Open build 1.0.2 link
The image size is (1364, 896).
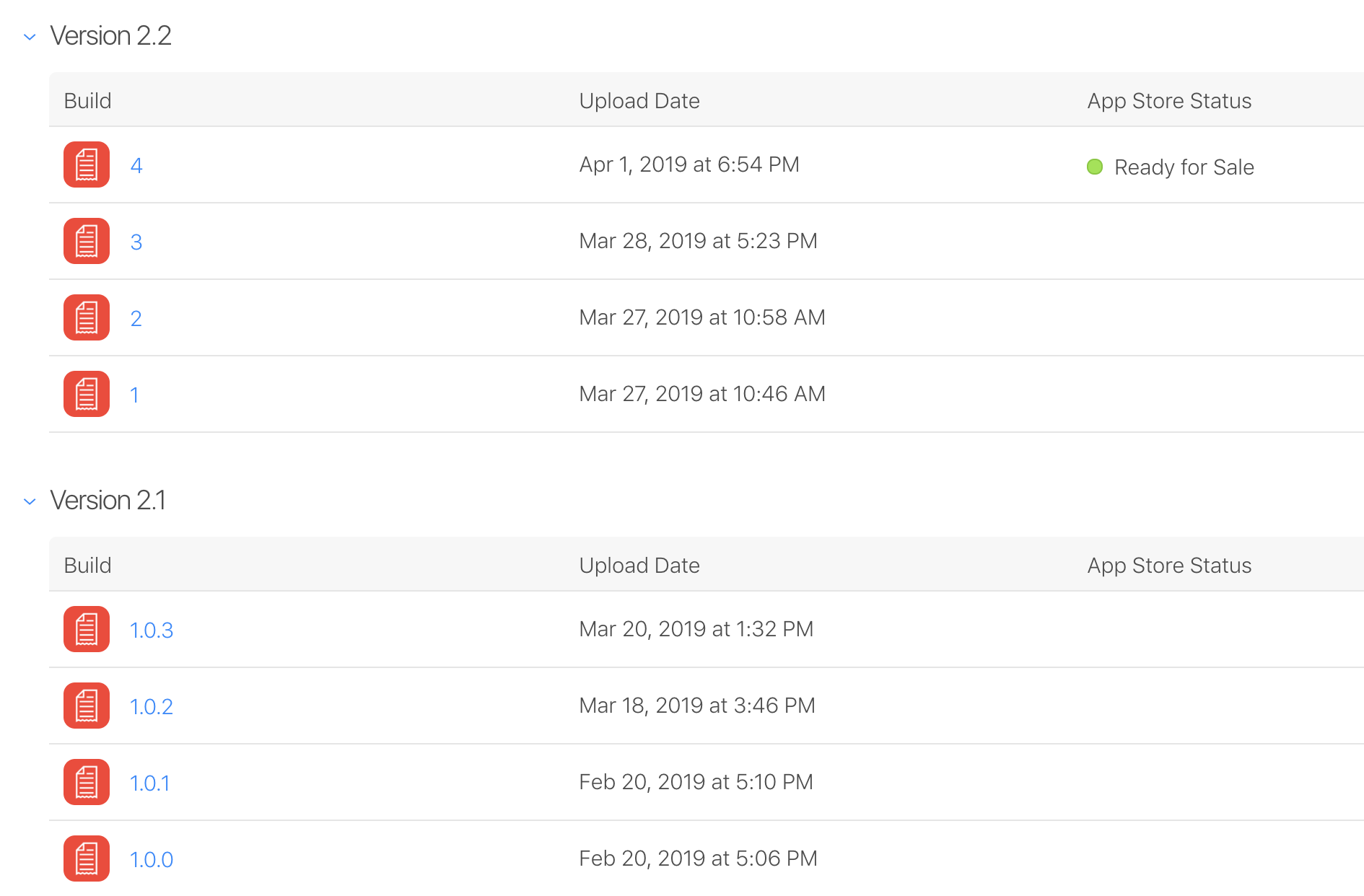tap(152, 707)
